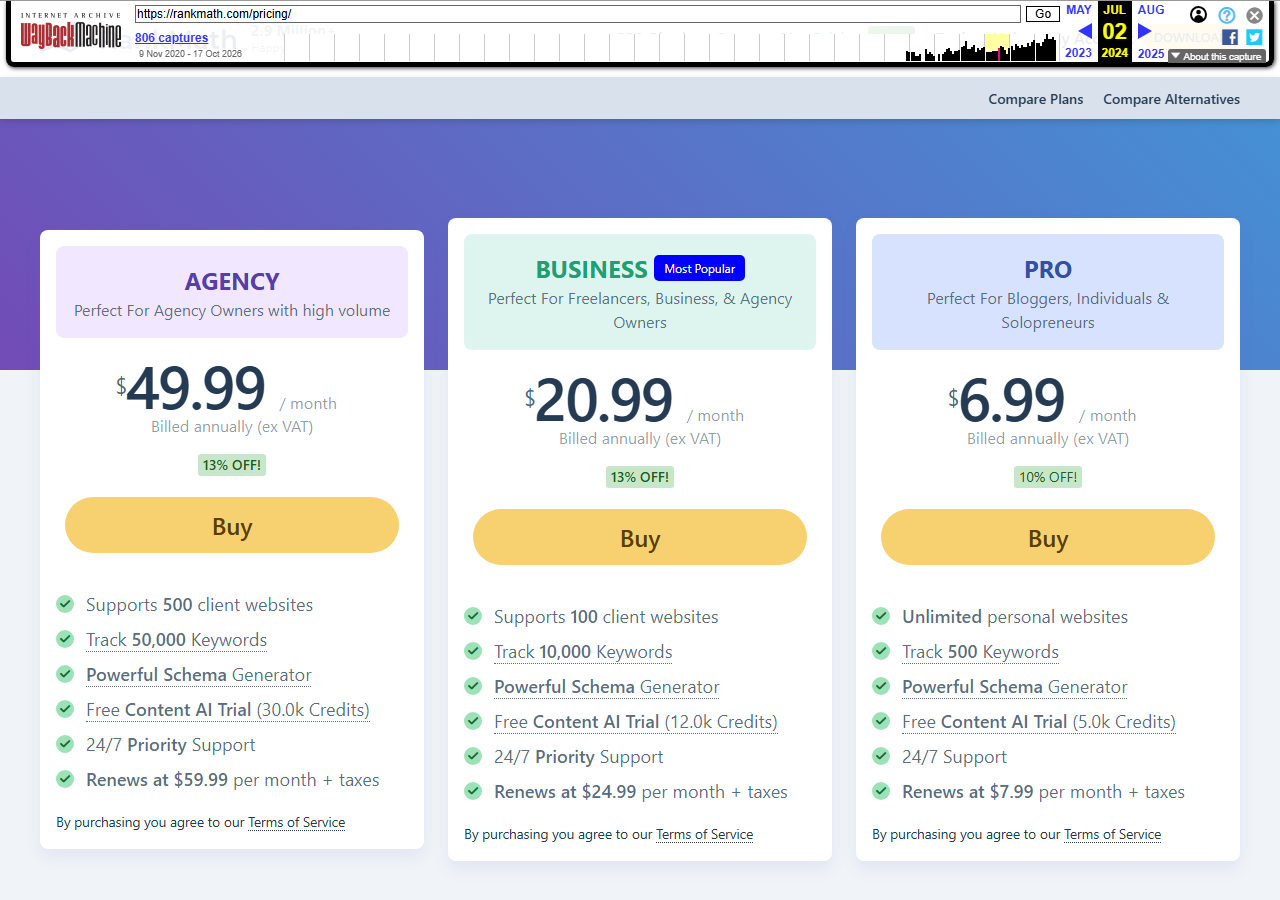Open Terms of Service in BUSINESS card
The image size is (1280, 900).
click(x=705, y=835)
